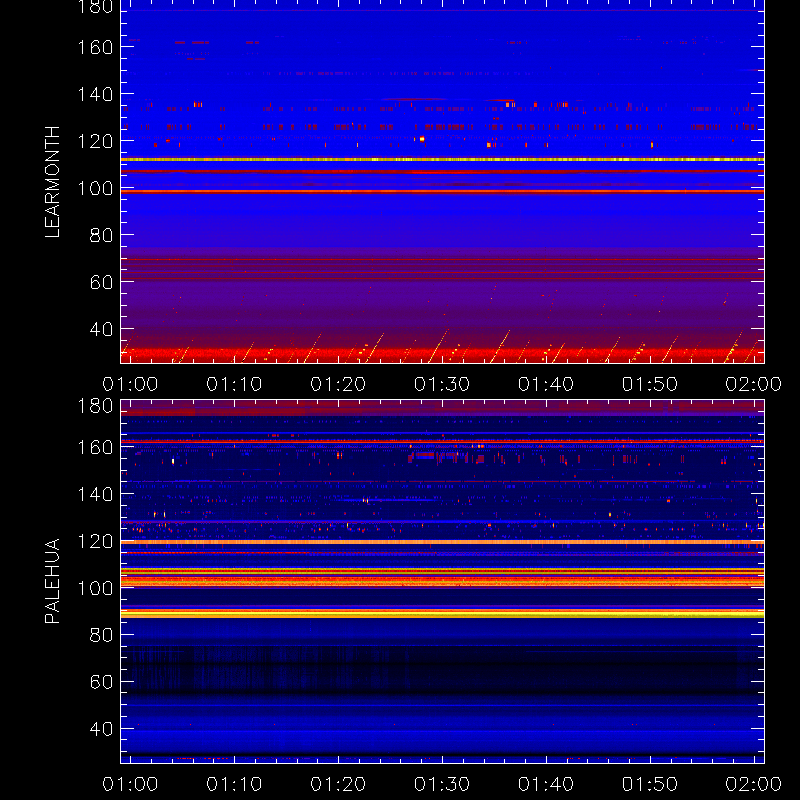Click 01:00 under the PALEHUA plot
800x800 pixels.
[x=130, y=784]
